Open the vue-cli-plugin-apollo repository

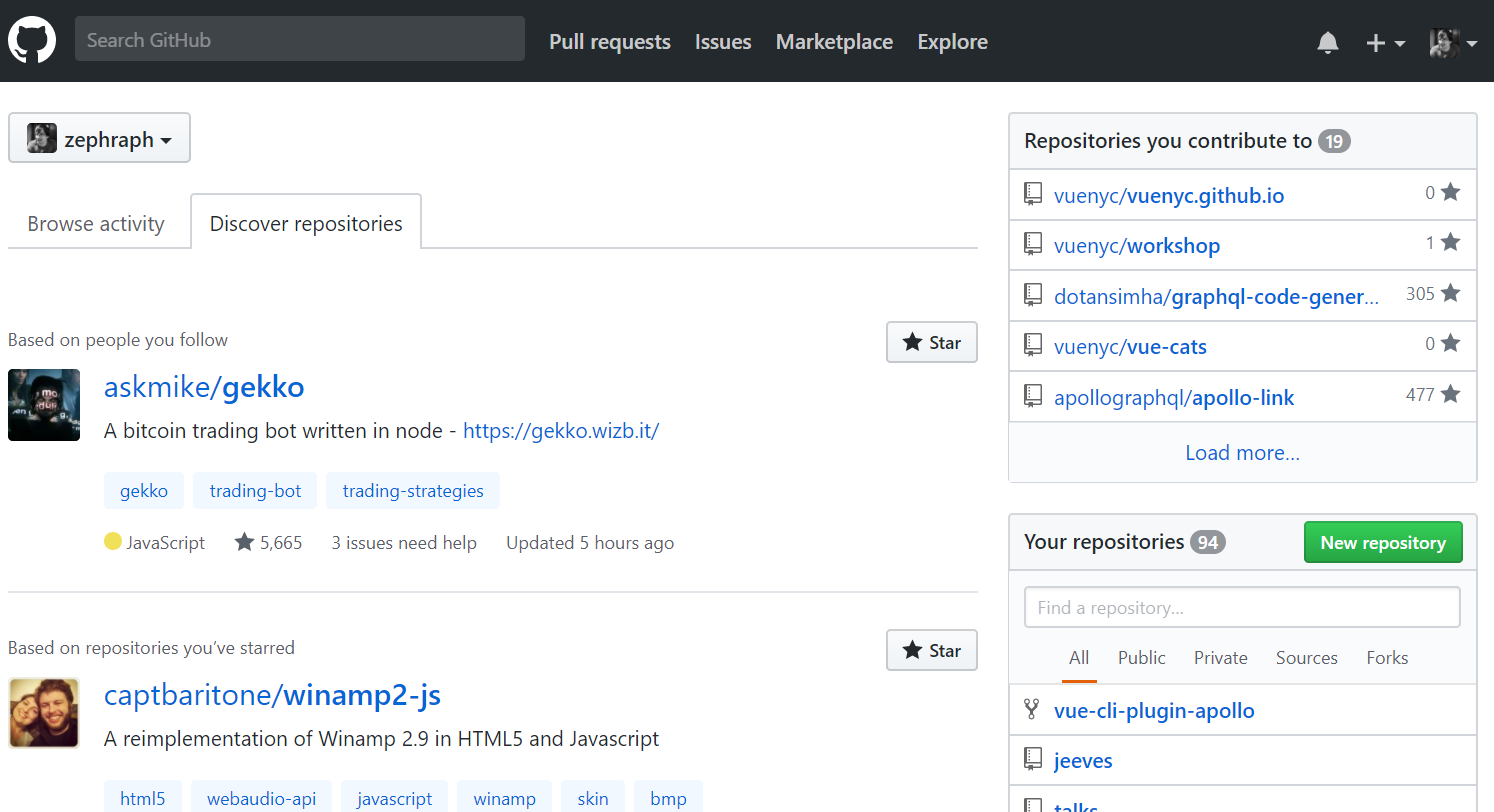click(x=1154, y=710)
